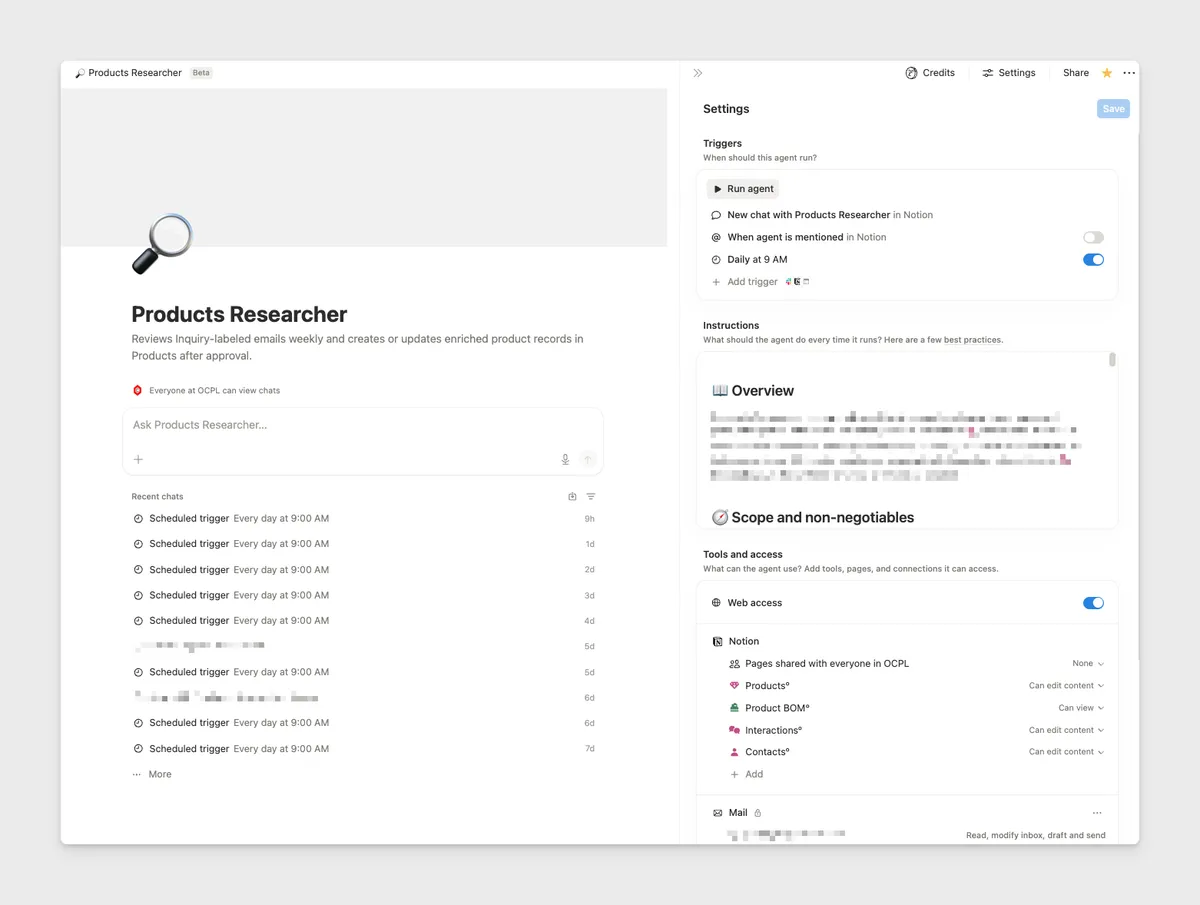The height and width of the screenshot is (905, 1200).
Task: Click the new chat icon beside Recent chats
Action: click(572, 497)
